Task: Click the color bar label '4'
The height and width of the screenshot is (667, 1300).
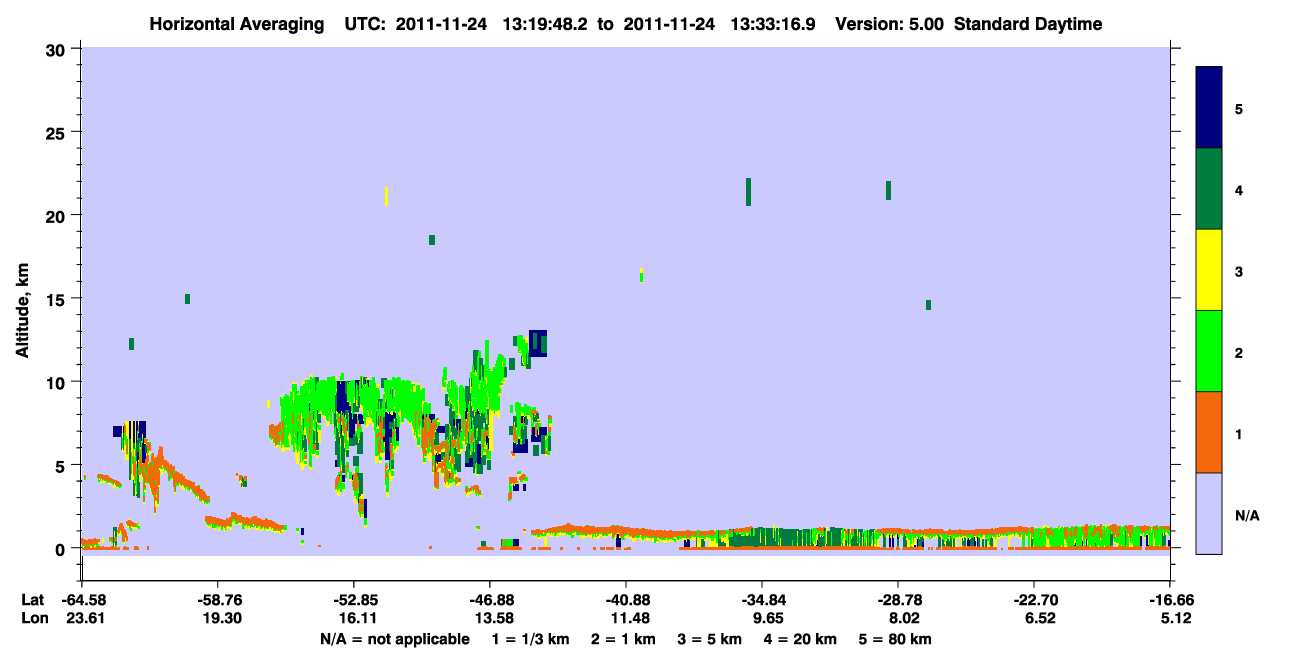Action: [1239, 190]
